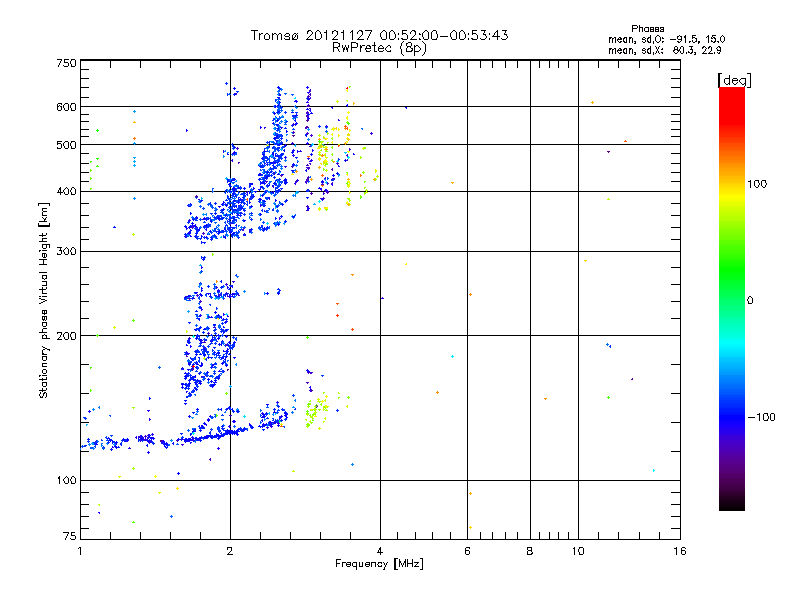Click the colorbar tick label '100'
Screen dimensions: 800x600
pos(757,184)
